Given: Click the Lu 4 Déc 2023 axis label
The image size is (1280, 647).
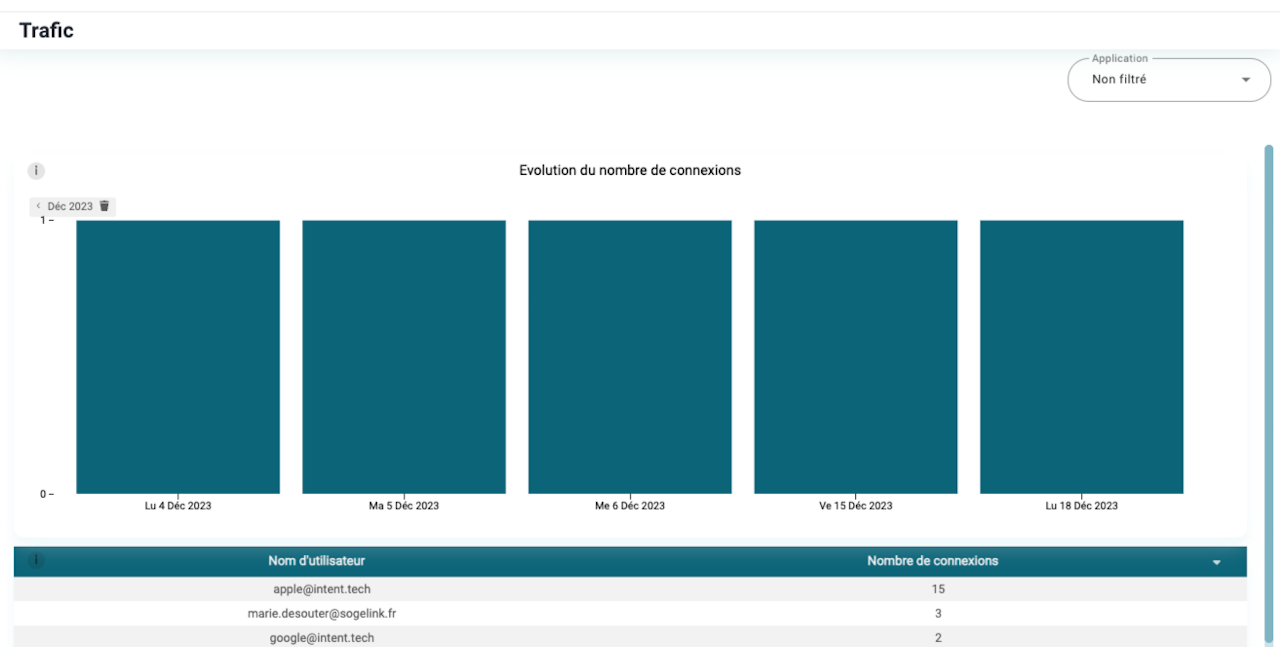Looking at the screenshot, I should click(178, 506).
